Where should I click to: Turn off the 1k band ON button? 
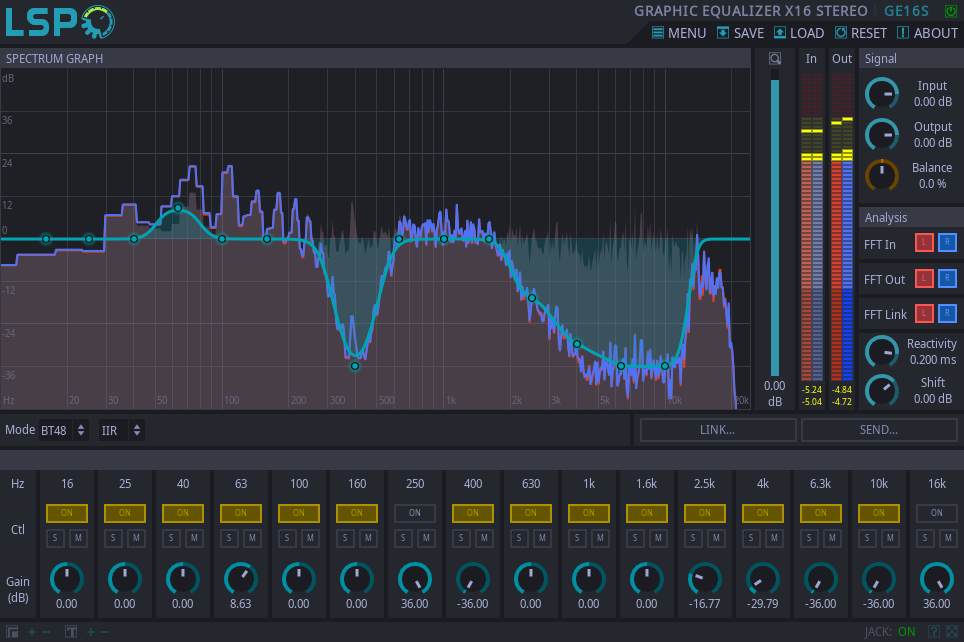pyautogui.click(x=589, y=513)
